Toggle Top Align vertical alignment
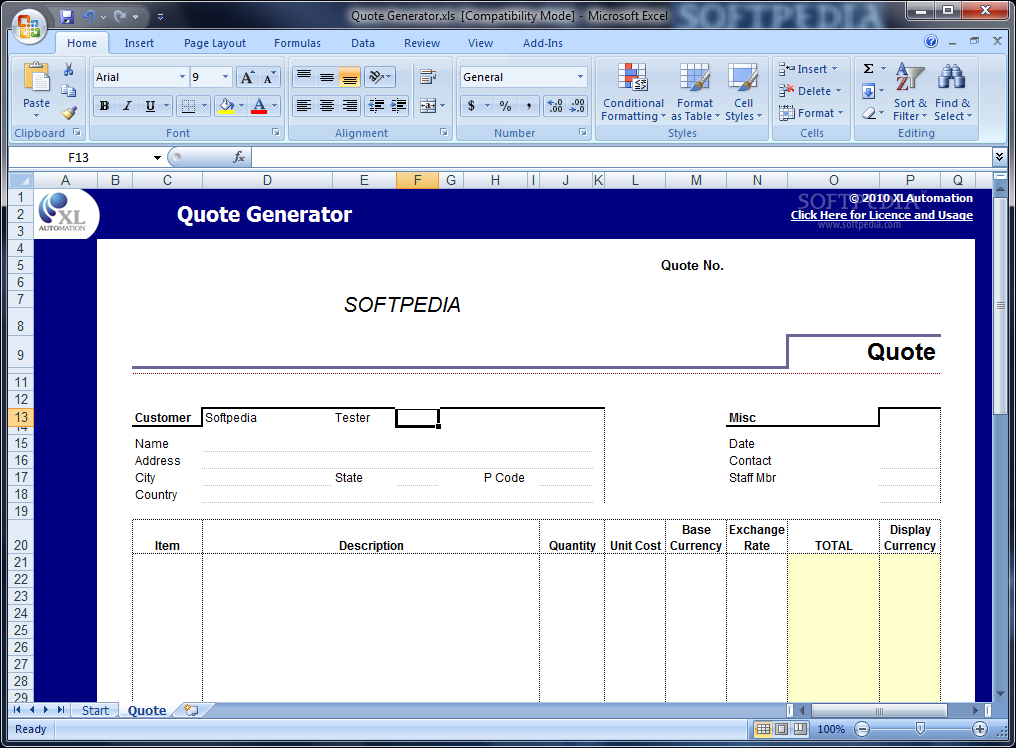This screenshot has height=748, width=1016. [x=303, y=77]
